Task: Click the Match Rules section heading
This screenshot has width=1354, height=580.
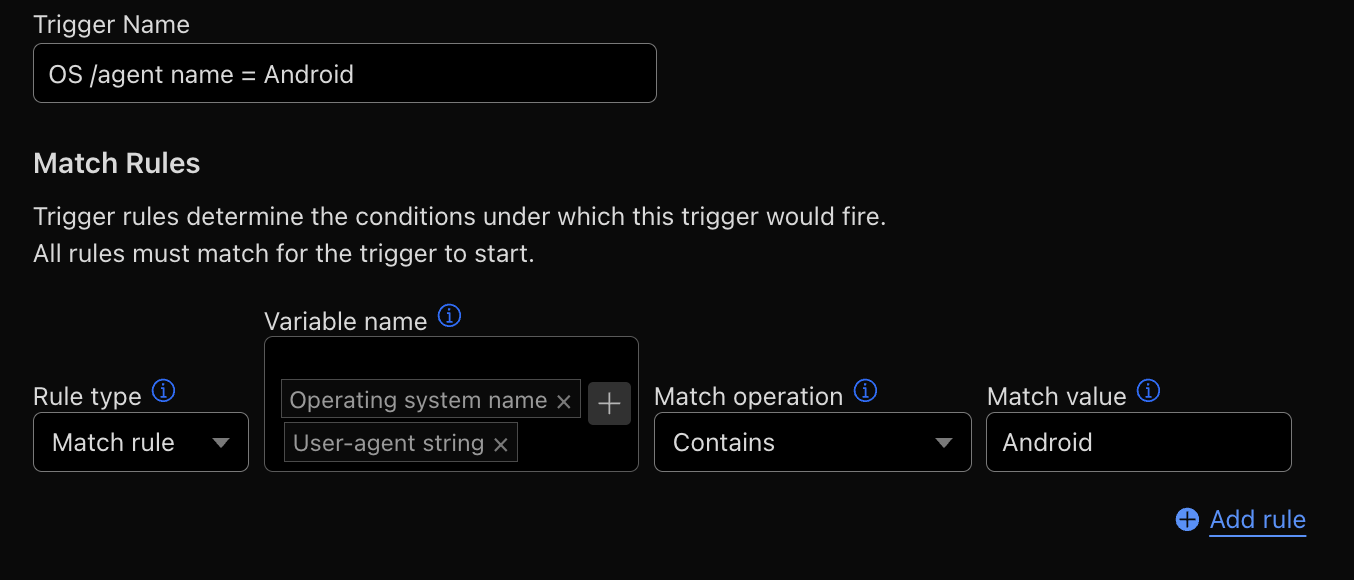Action: pos(117,163)
